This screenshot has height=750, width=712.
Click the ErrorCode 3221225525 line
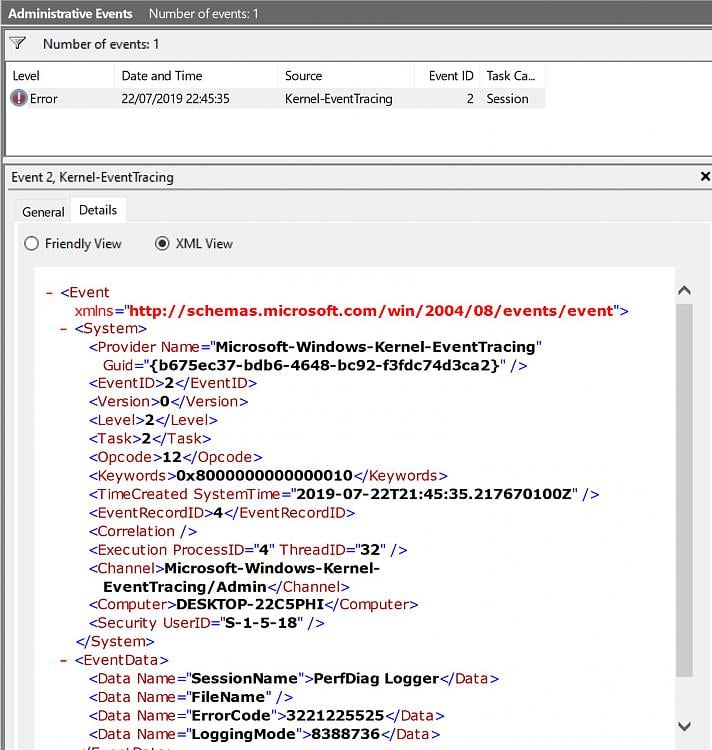coord(266,716)
